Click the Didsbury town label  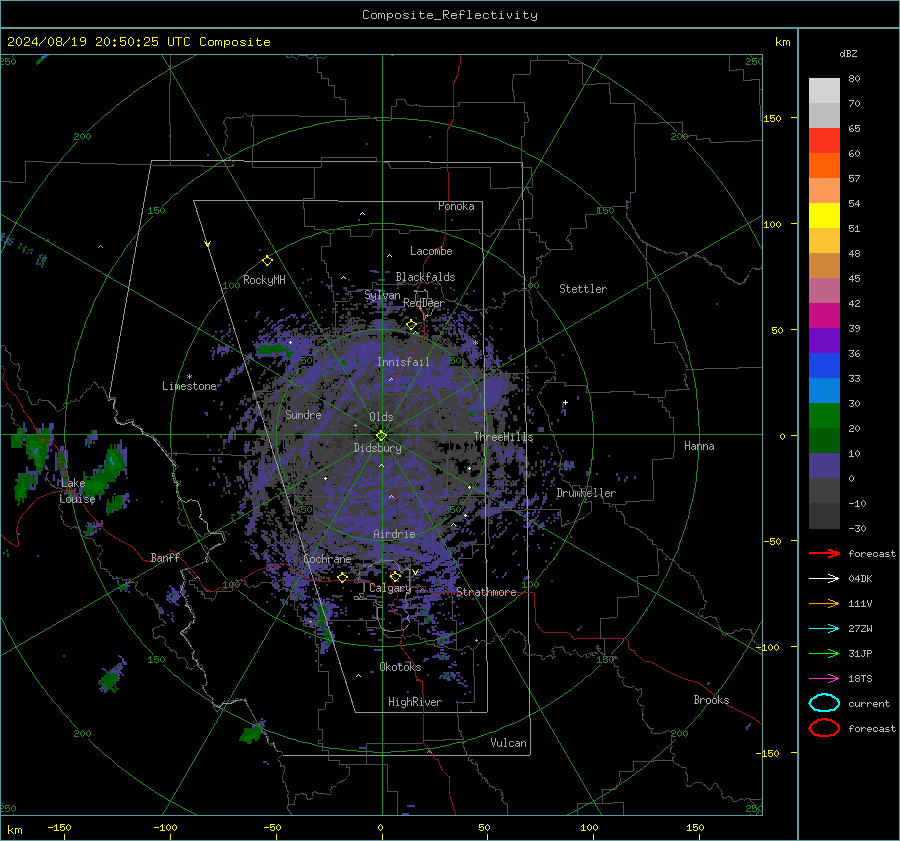377,448
